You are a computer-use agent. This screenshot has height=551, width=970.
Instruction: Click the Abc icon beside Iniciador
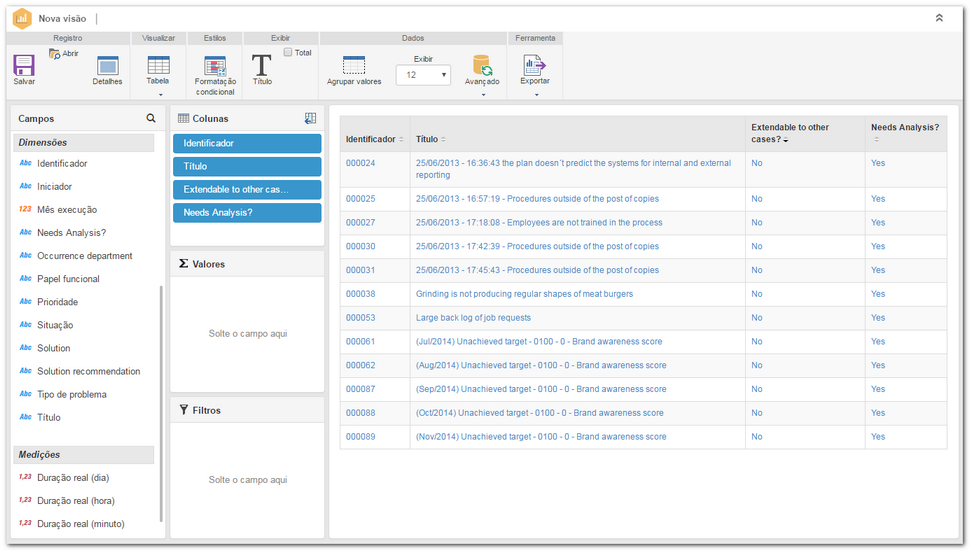25,186
